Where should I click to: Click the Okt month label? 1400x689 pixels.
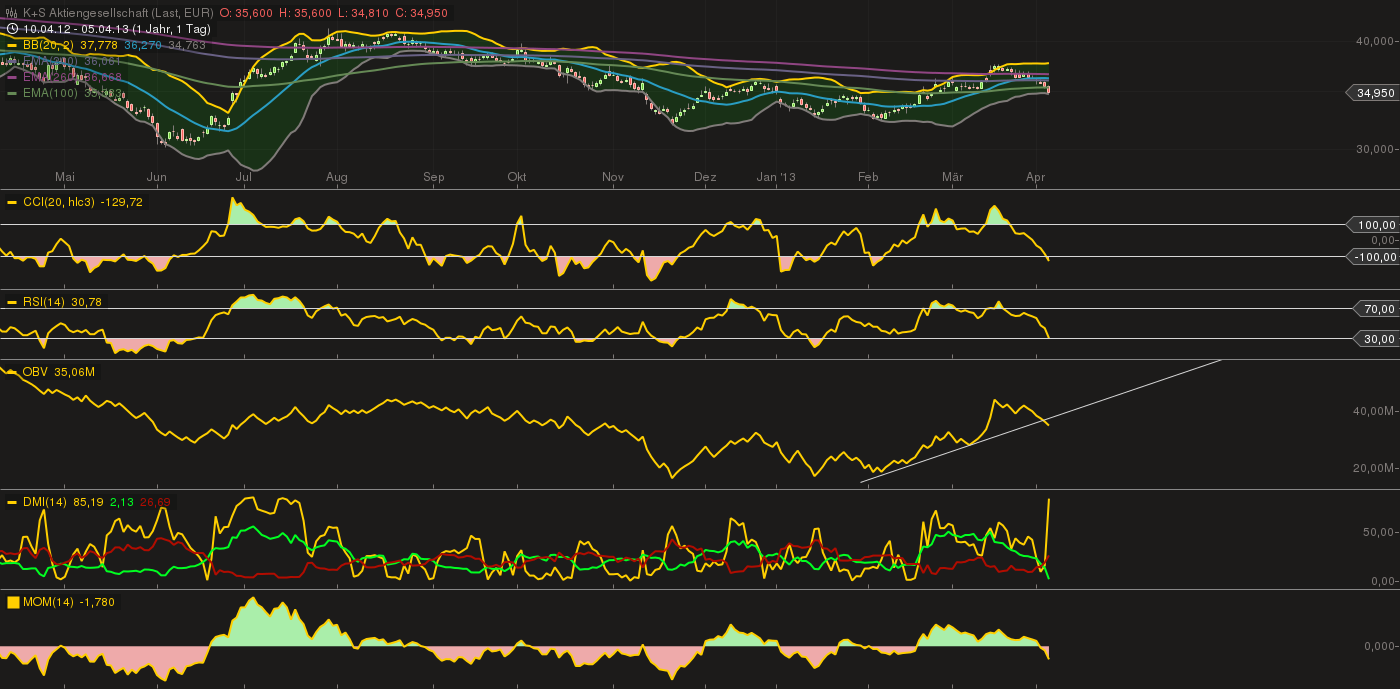click(x=517, y=177)
